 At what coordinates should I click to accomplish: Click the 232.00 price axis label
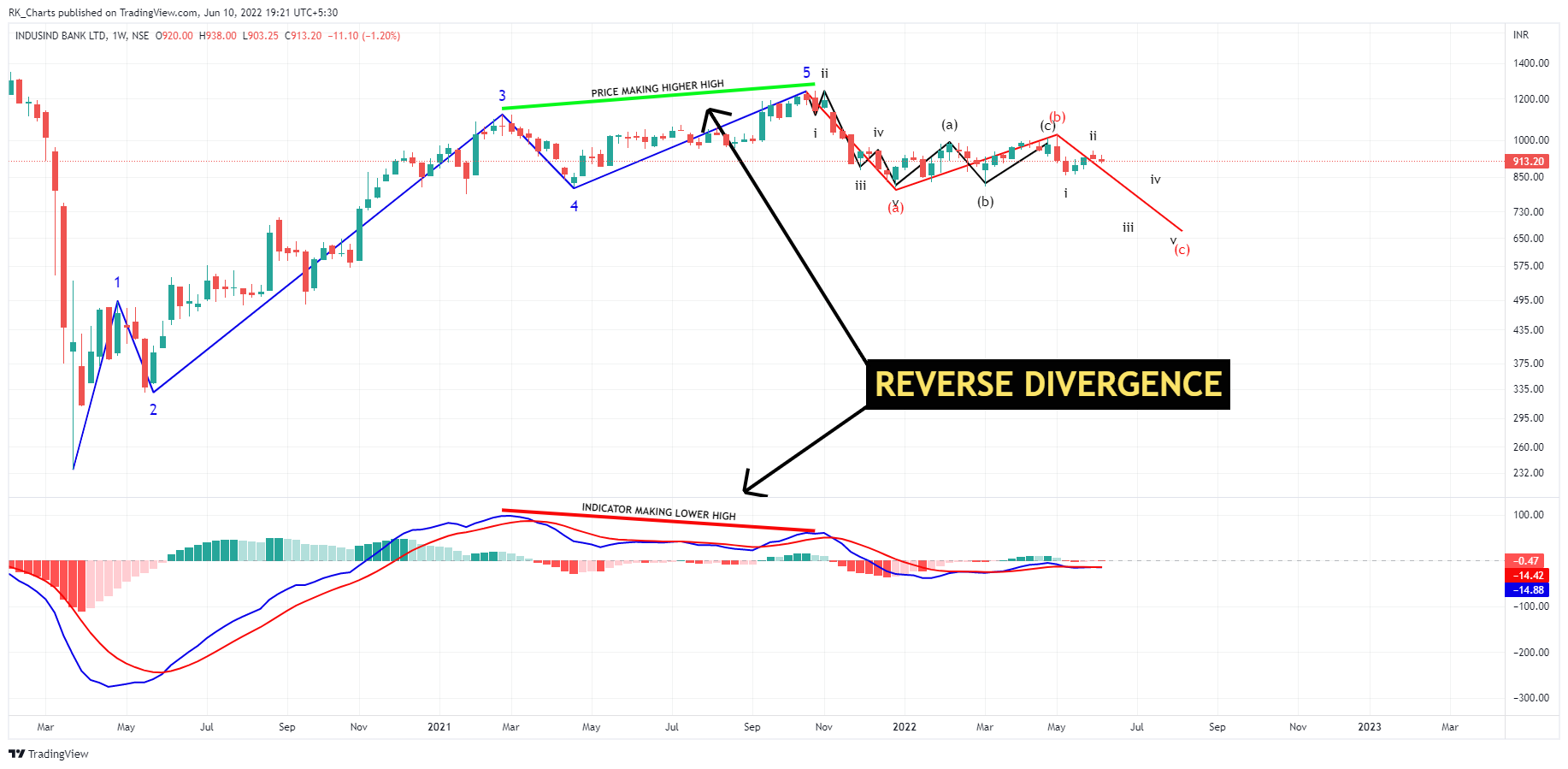tap(1529, 473)
